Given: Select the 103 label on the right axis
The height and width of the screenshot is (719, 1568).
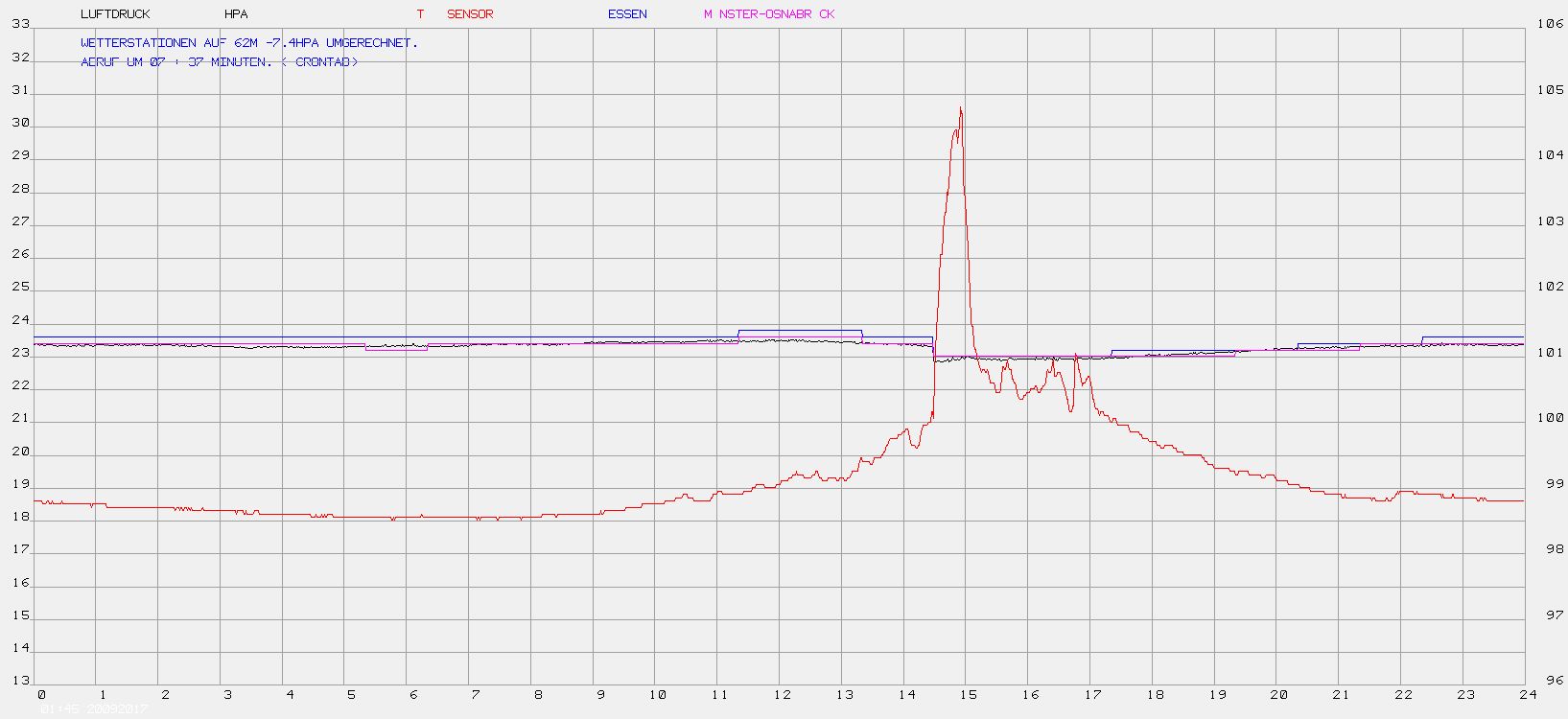Looking at the screenshot, I should click(1551, 221).
